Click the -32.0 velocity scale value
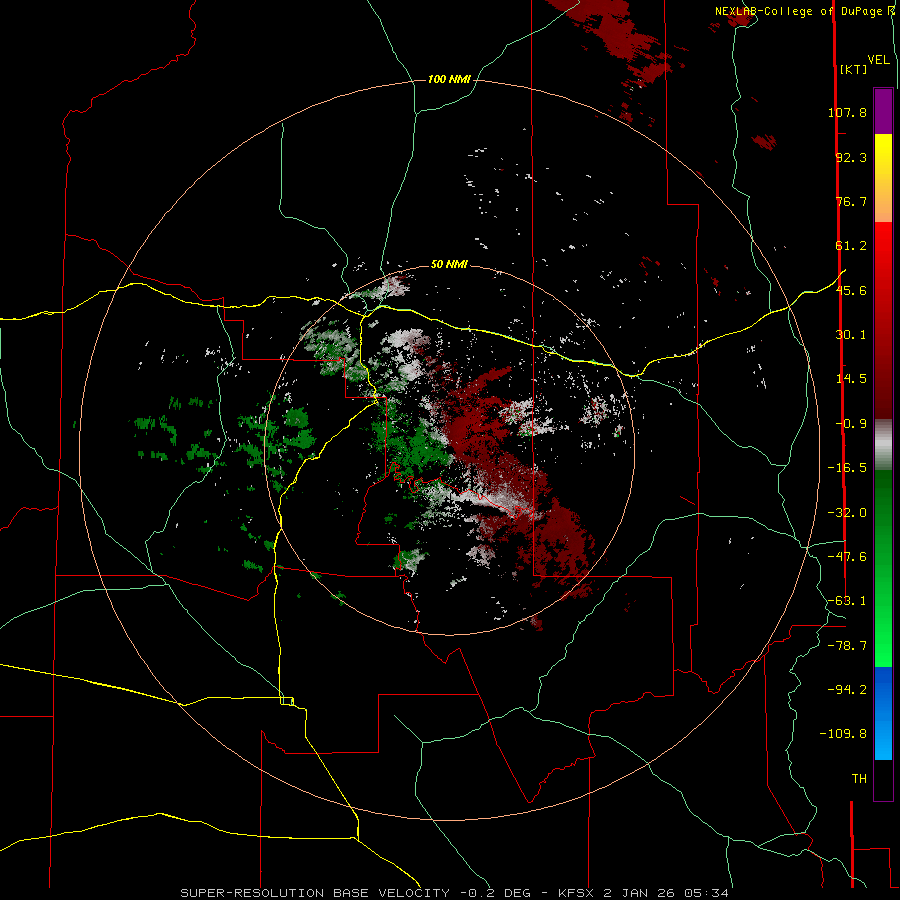The height and width of the screenshot is (900, 900). pyautogui.click(x=847, y=513)
